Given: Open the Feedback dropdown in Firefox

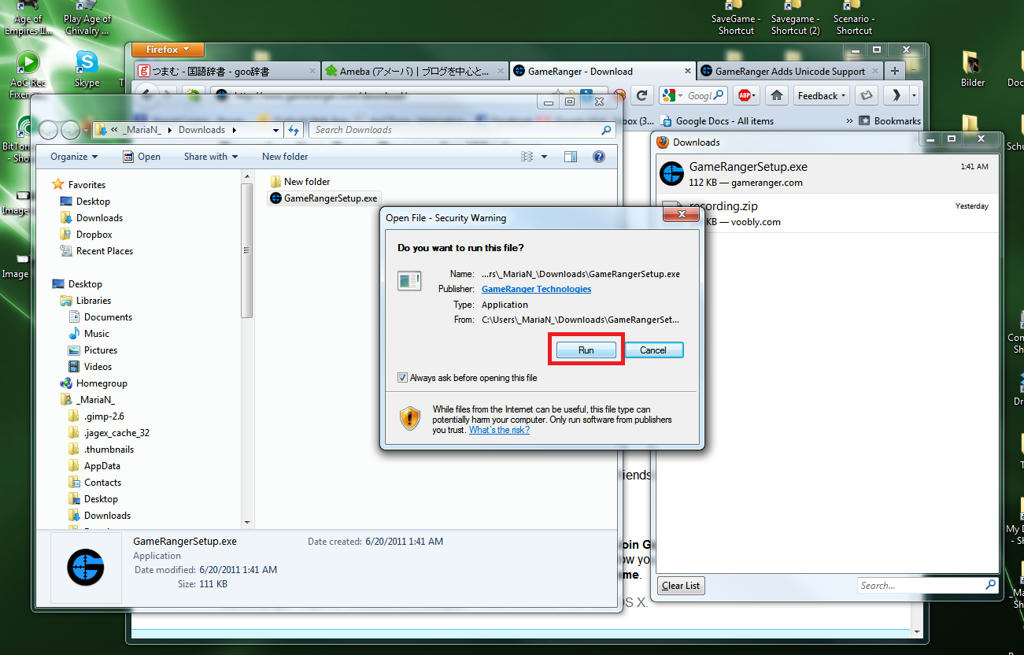Looking at the screenshot, I should pos(821,95).
